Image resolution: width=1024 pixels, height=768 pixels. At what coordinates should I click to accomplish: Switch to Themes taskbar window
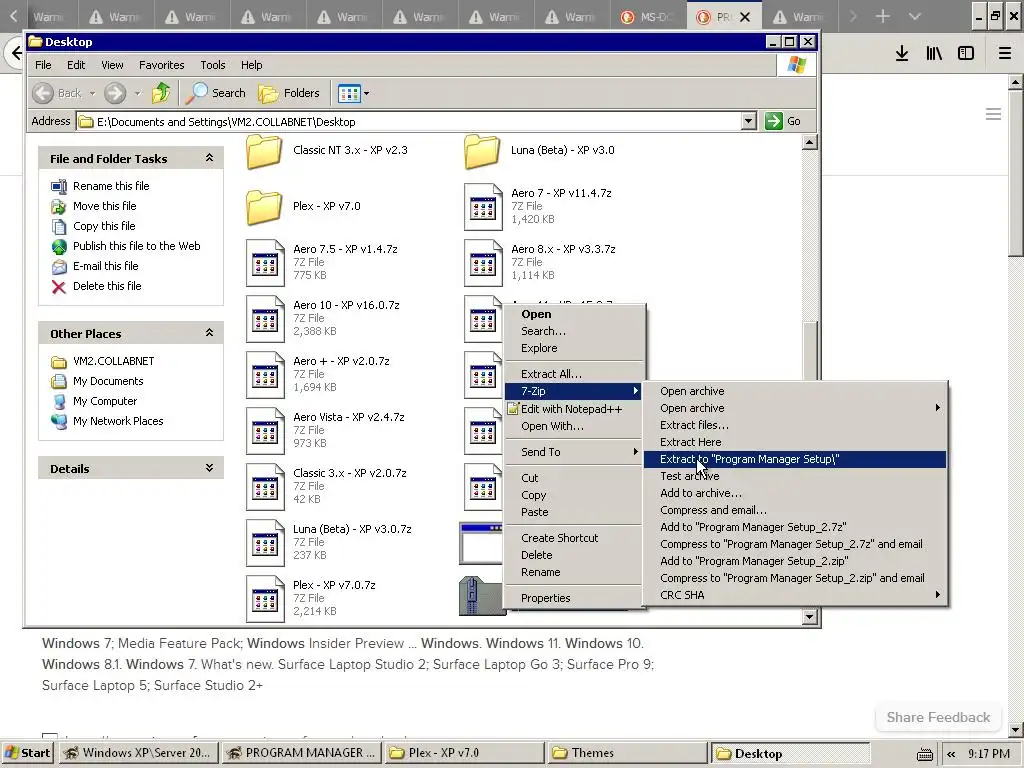tap(626, 753)
